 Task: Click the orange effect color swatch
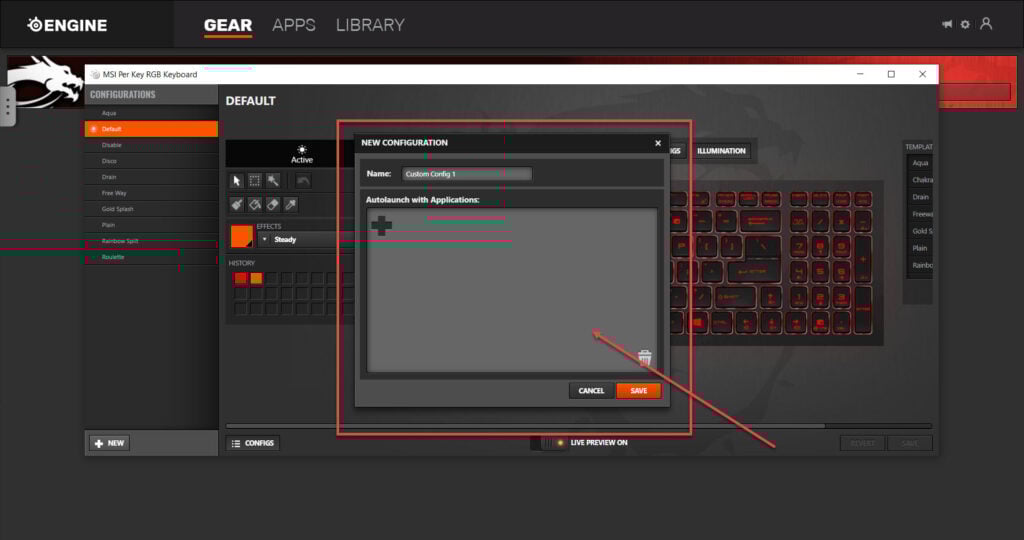click(x=241, y=236)
